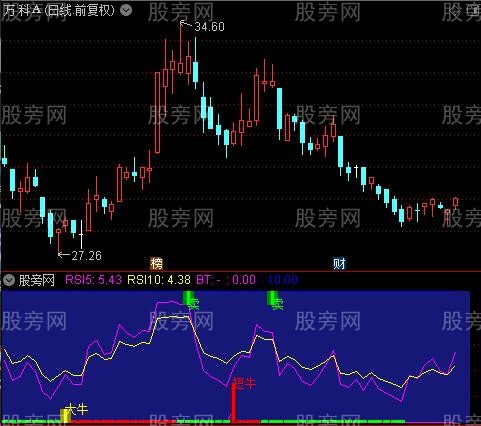Click the 34.60 high price label
The height and width of the screenshot is (426, 481).
pos(209,27)
